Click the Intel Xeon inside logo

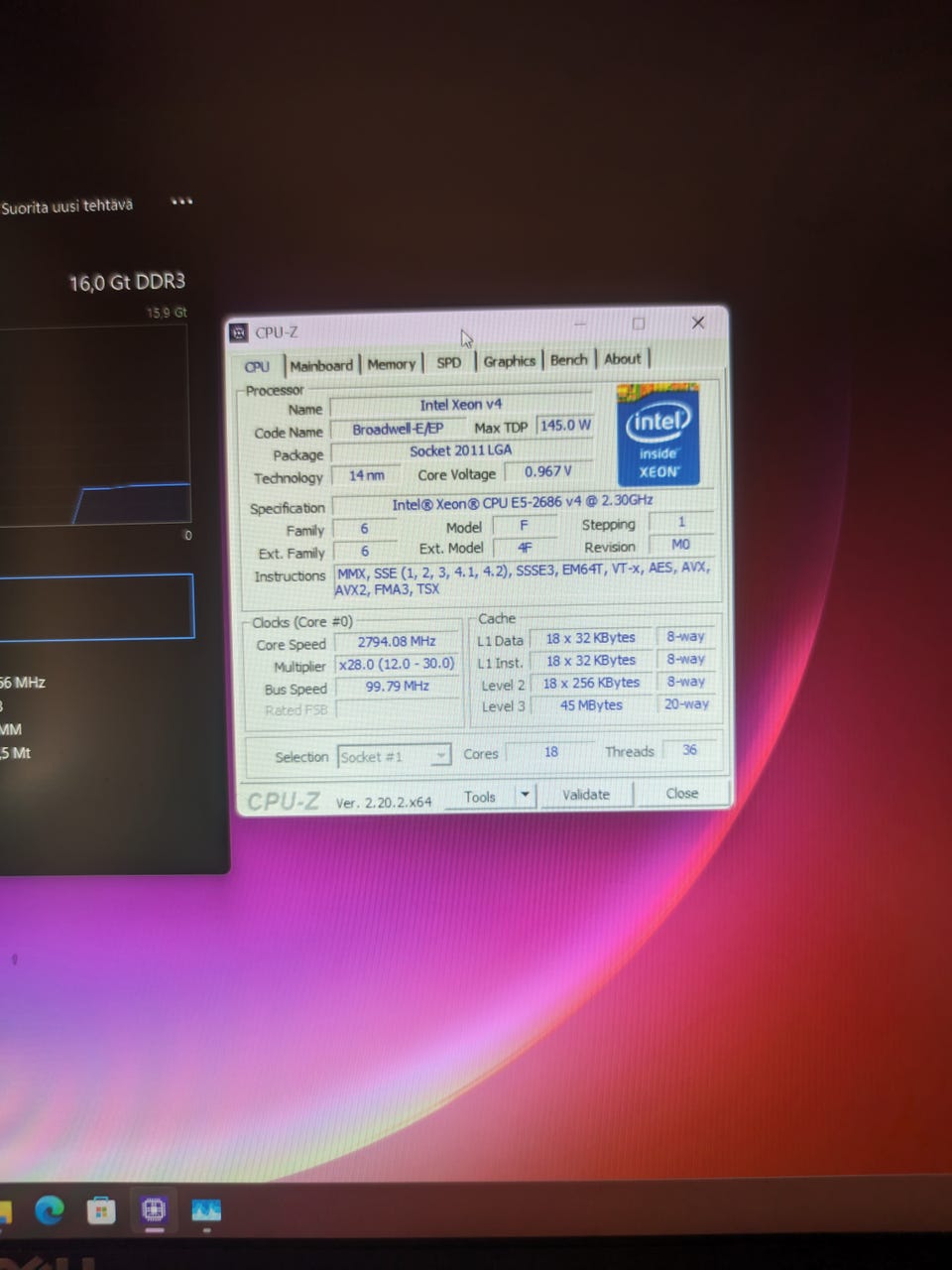[657, 436]
